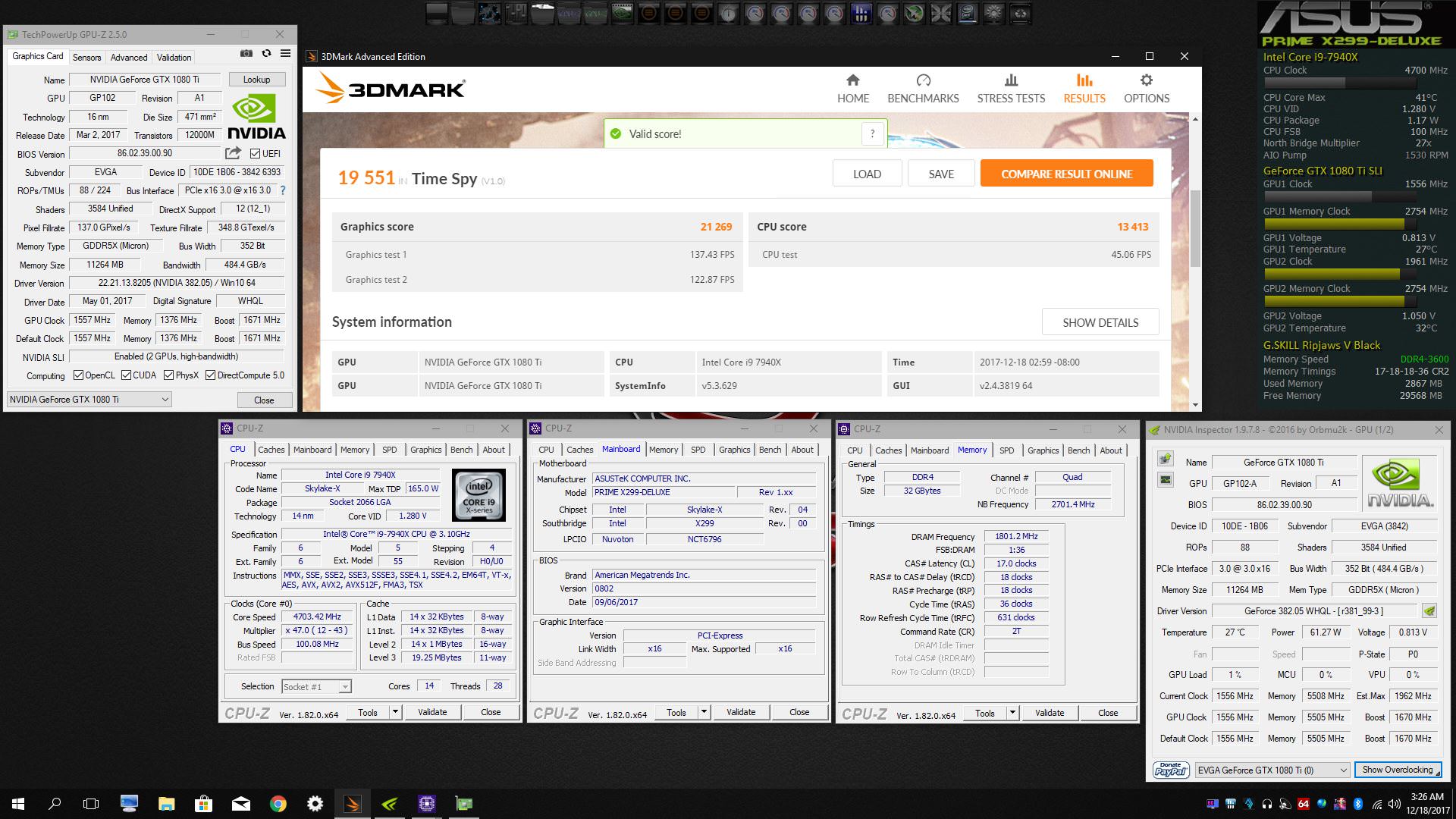The height and width of the screenshot is (819, 1456).
Task: Select the Graphics tab in the Memory CPU-Z window
Action: 1043,450
